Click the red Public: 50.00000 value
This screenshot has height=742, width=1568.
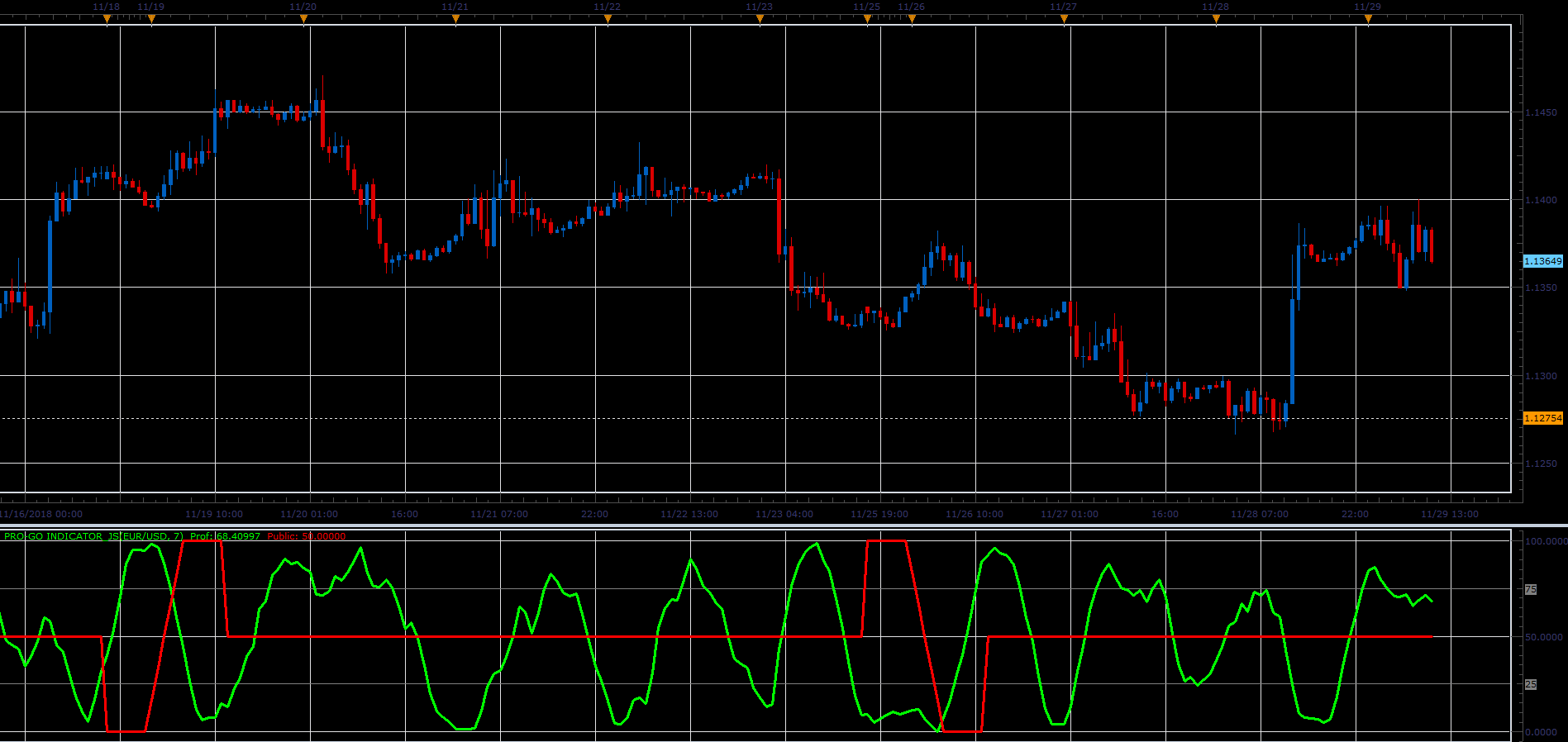306,536
